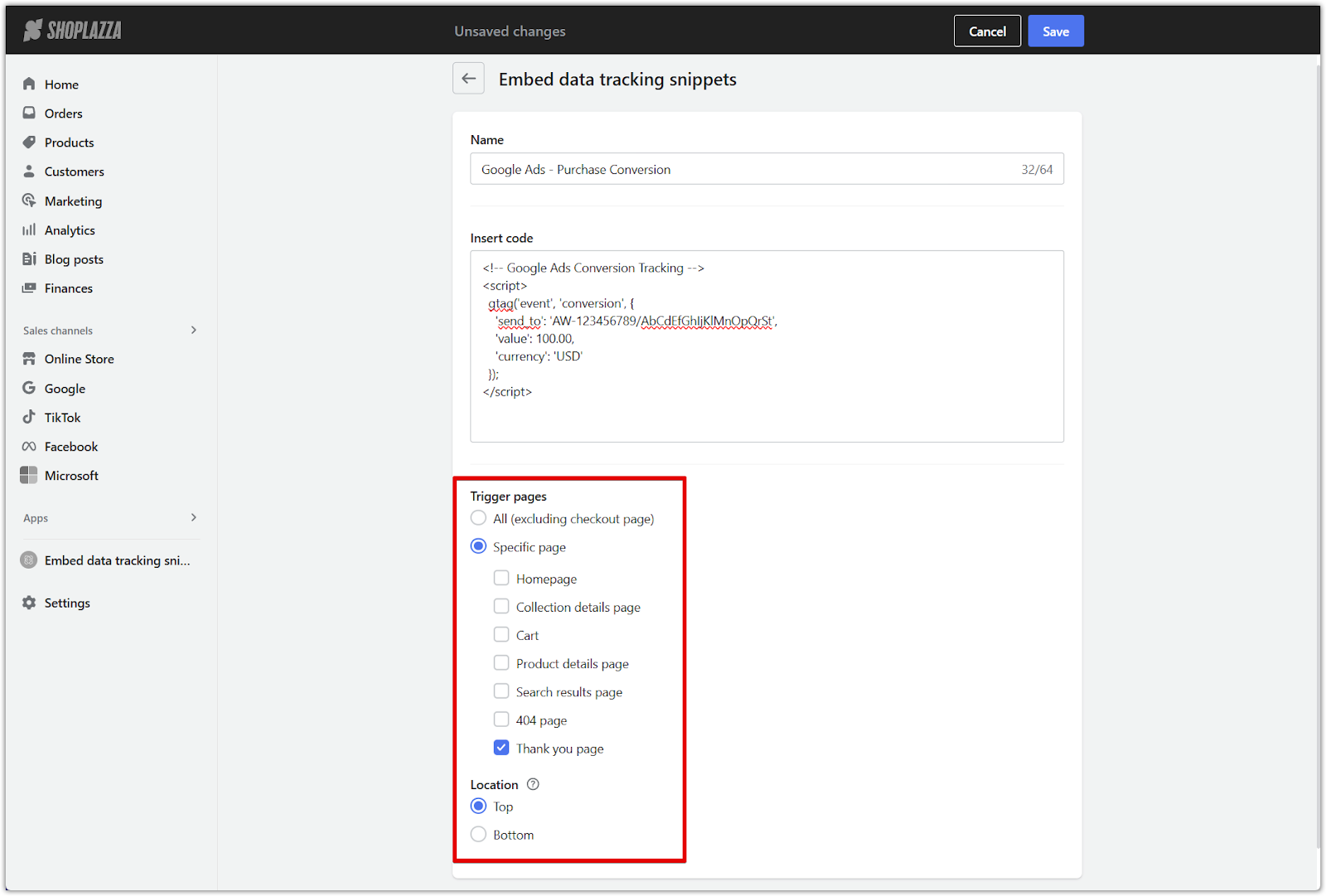Click into the Name input field
Image resolution: width=1326 pixels, height=896 pixels.
click(767, 168)
